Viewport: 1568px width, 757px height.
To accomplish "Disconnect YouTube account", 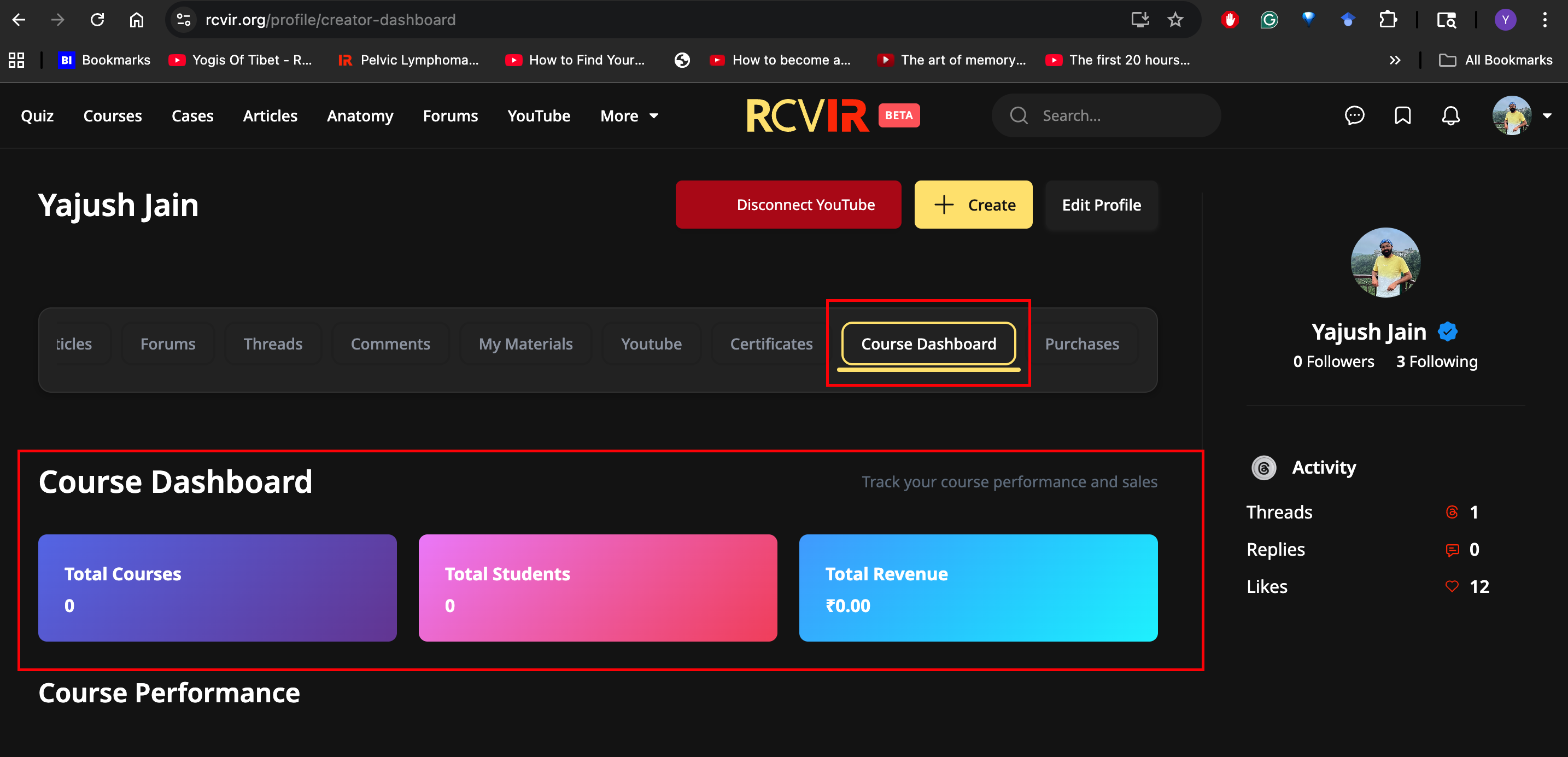I will (x=788, y=205).
